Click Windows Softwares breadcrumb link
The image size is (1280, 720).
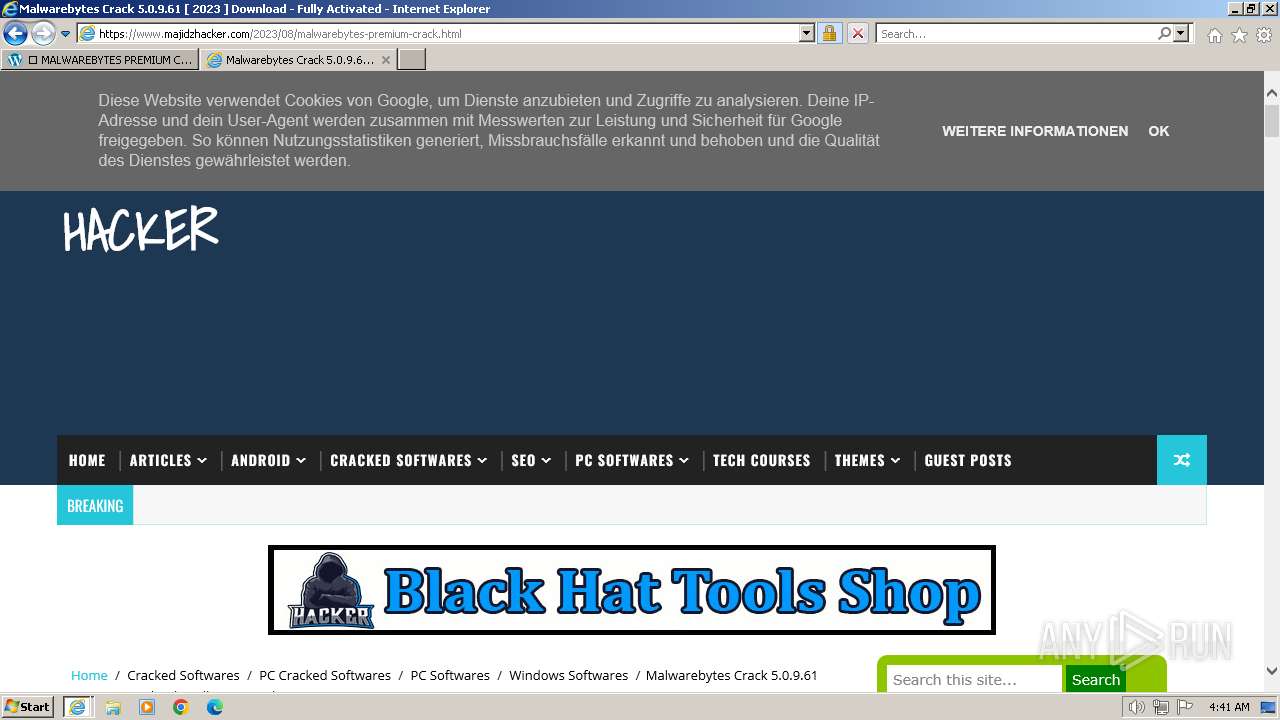pyautogui.click(x=568, y=675)
